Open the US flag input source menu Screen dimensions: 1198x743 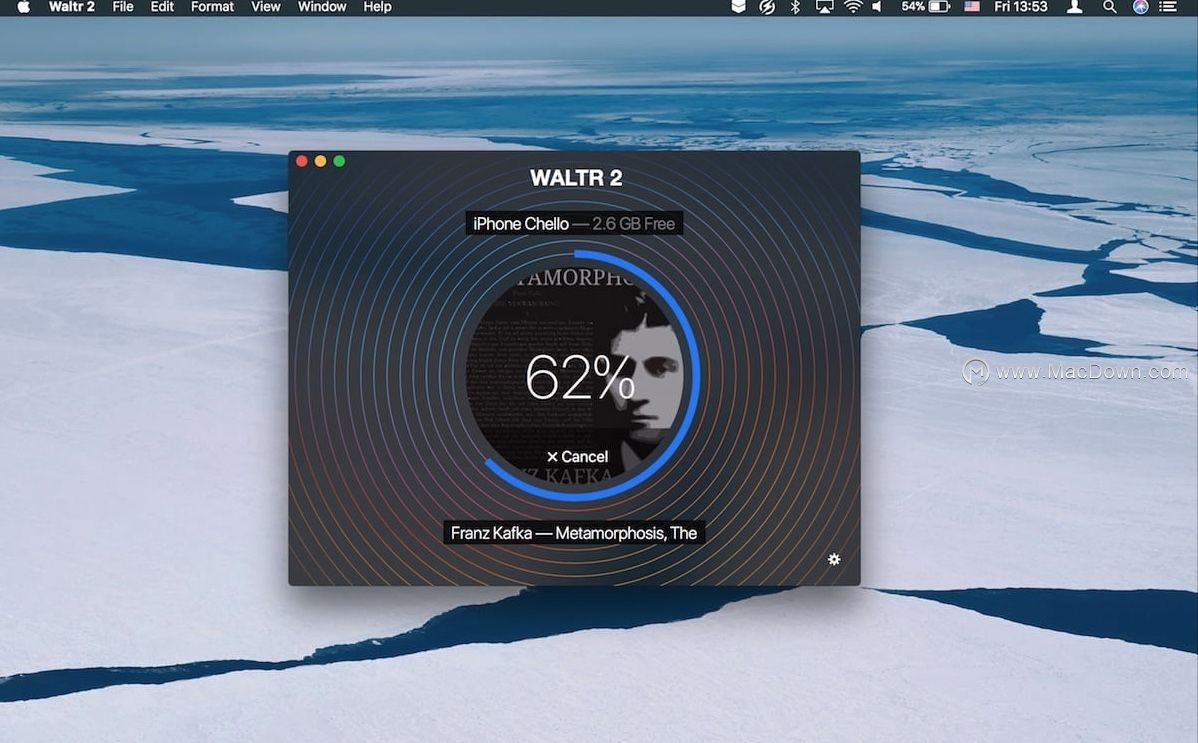[972, 7]
